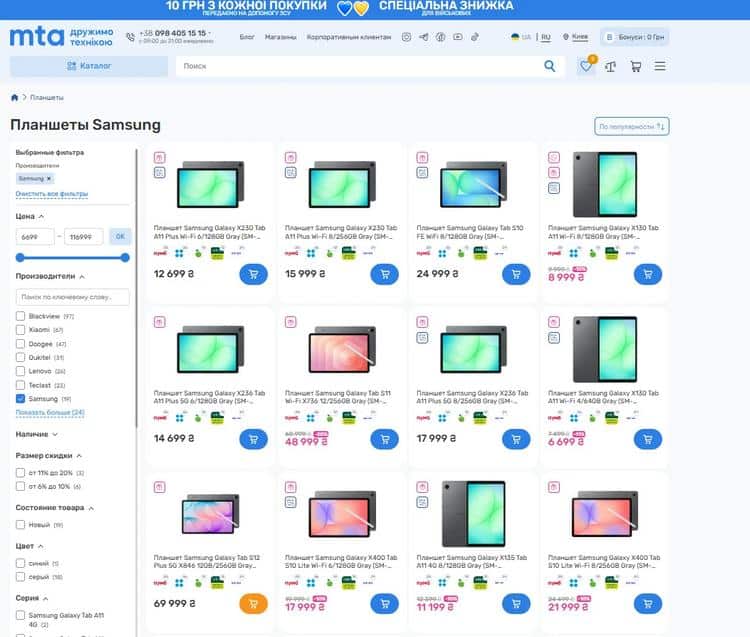
Task: Check the Lenovo manufacturer filter
Action: (x=20, y=371)
